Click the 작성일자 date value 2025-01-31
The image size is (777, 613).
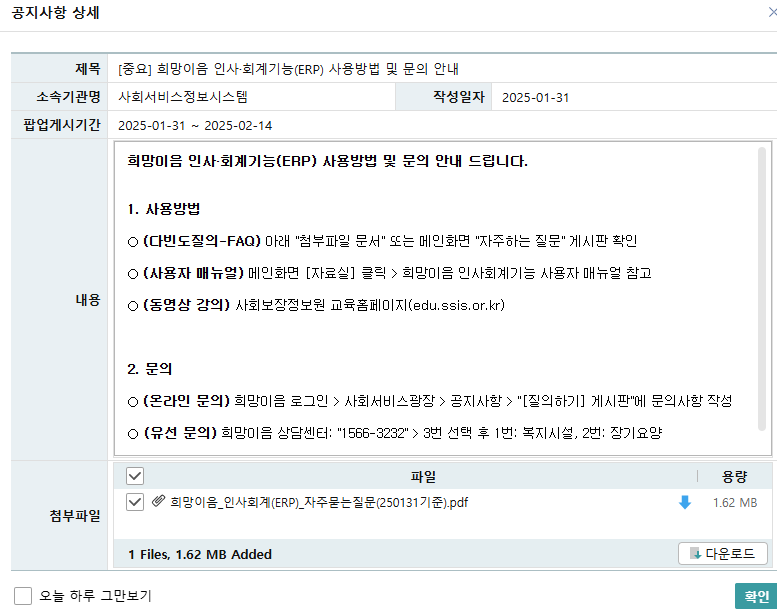point(535,98)
